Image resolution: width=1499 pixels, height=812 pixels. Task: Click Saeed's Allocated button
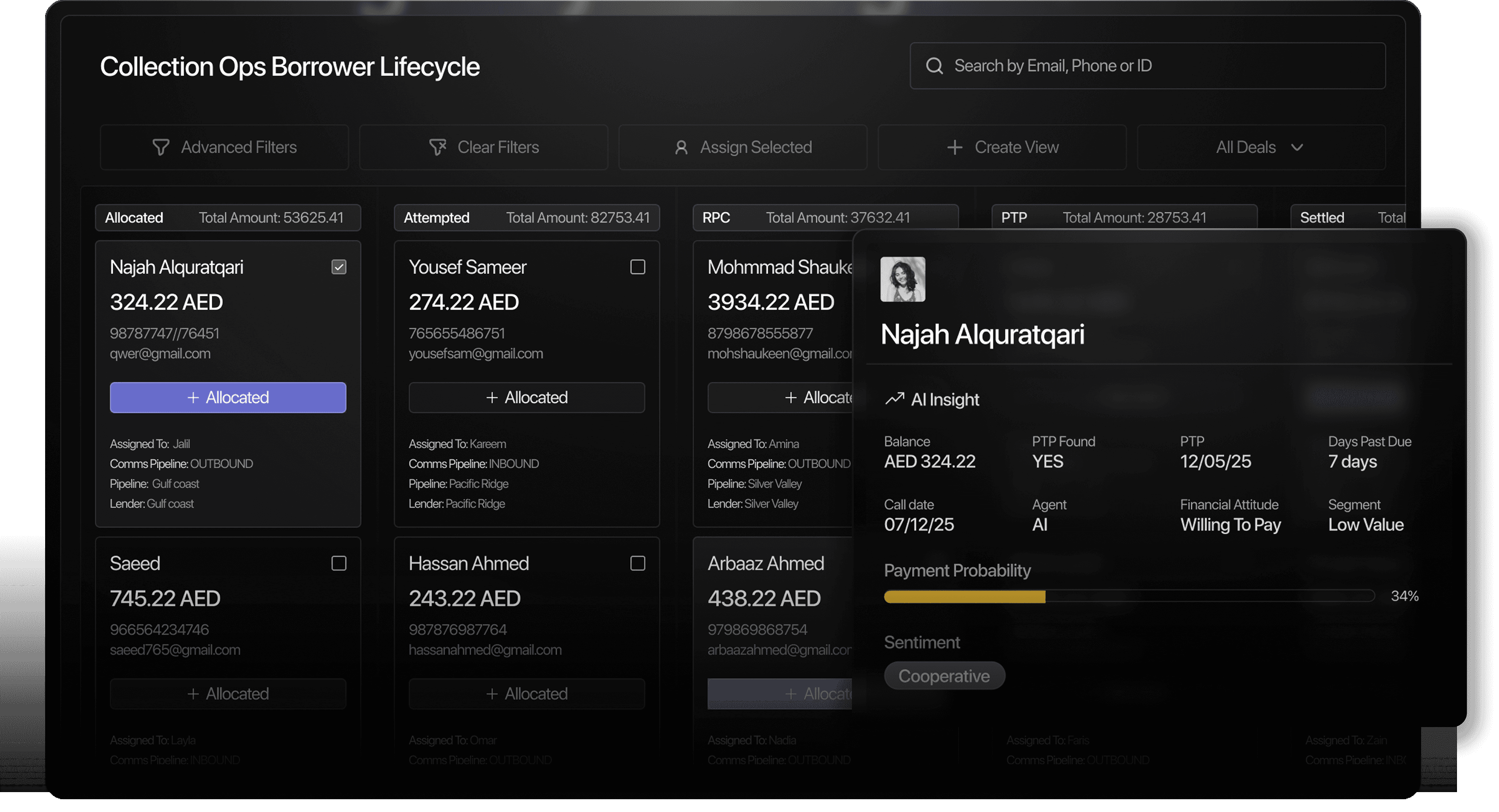[x=228, y=693]
